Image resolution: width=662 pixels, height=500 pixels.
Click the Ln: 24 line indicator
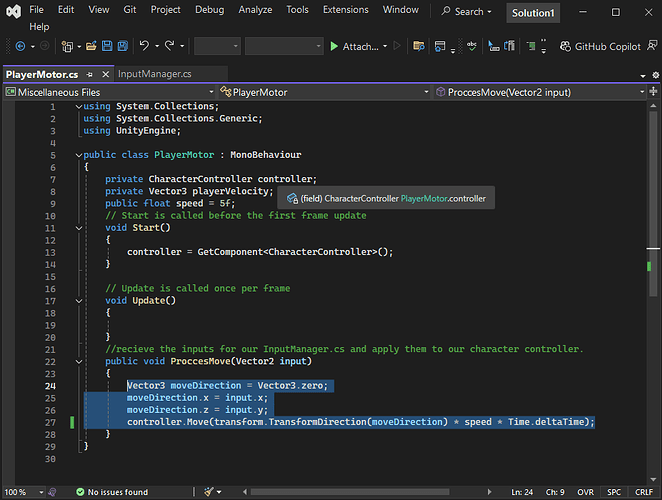[x=522, y=492]
